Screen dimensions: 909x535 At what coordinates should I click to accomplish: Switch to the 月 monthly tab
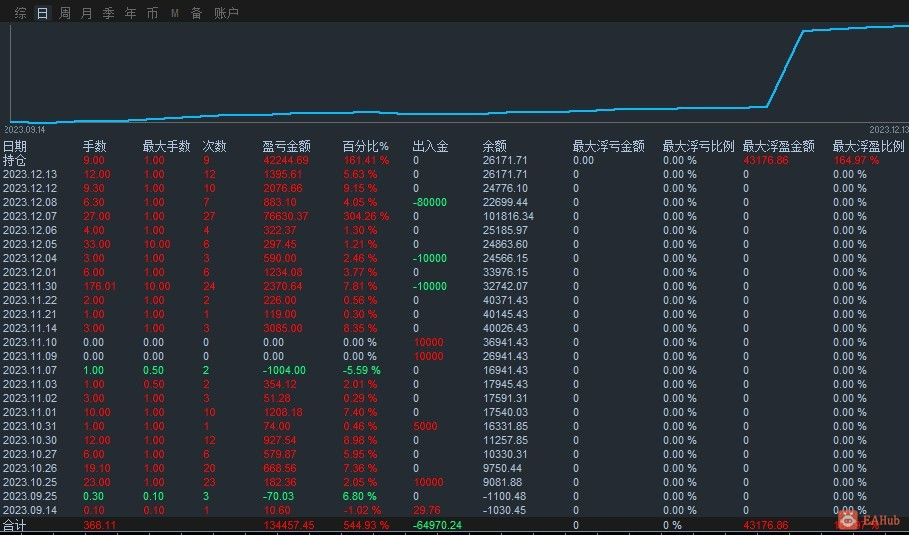point(86,13)
